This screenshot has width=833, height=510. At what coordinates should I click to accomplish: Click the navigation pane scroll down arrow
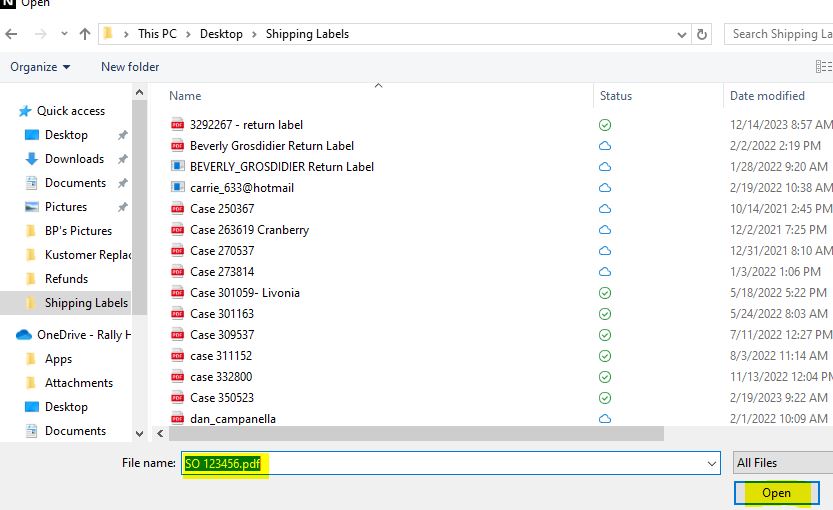(139, 434)
